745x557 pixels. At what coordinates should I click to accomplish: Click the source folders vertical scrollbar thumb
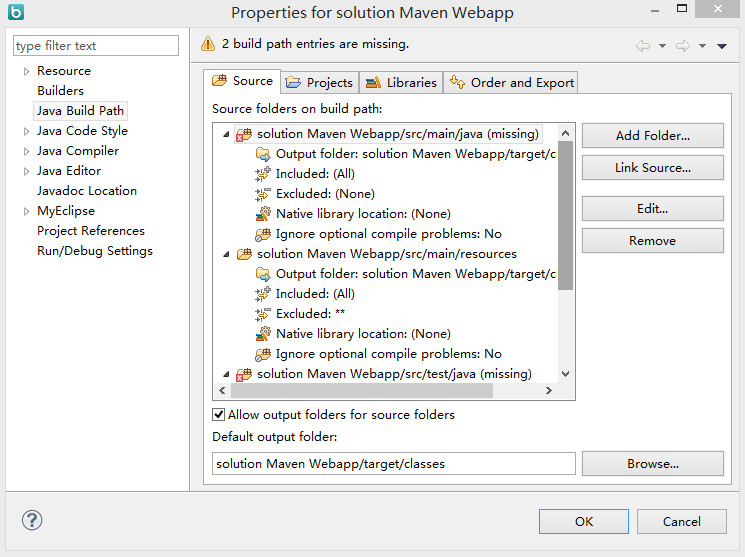pyautogui.click(x=565, y=215)
